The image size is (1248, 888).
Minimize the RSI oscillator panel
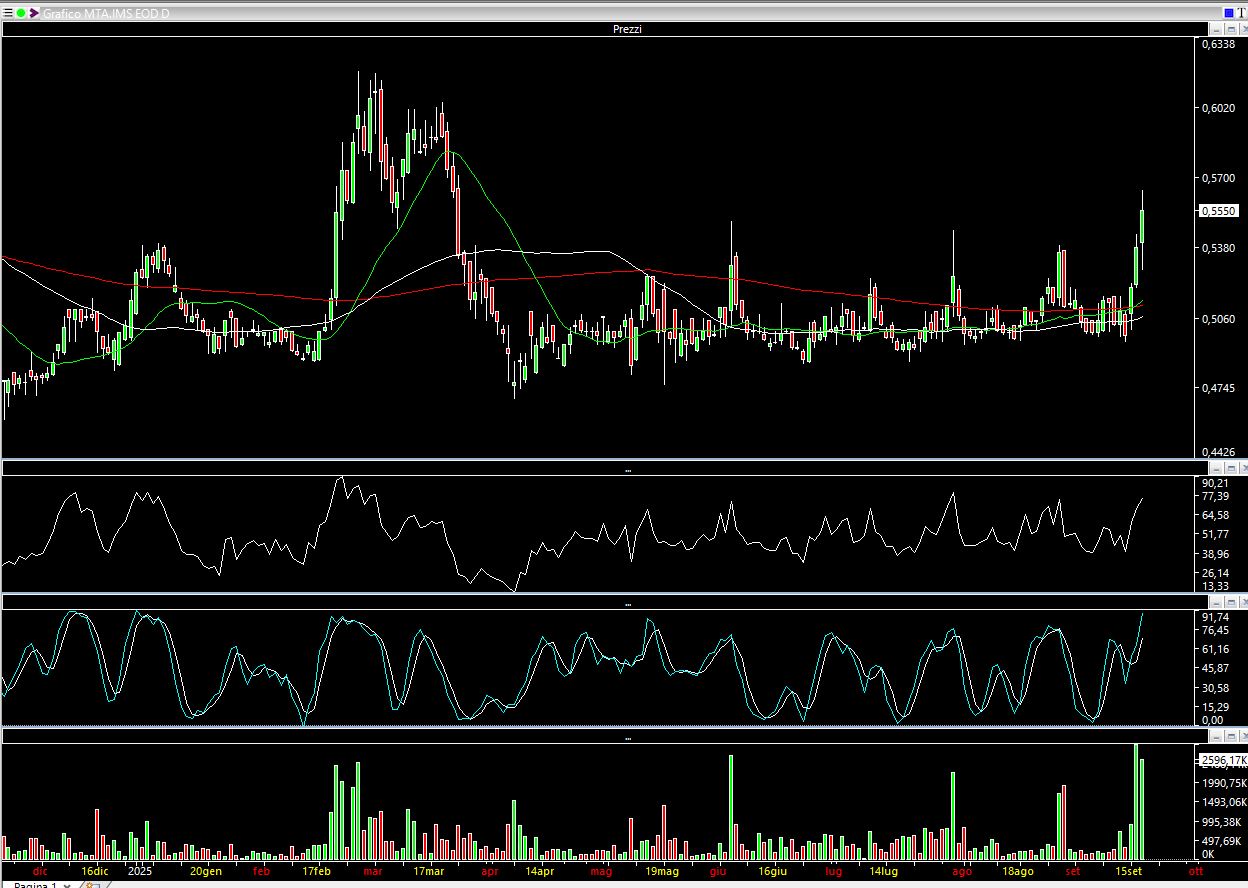[1216, 468]
